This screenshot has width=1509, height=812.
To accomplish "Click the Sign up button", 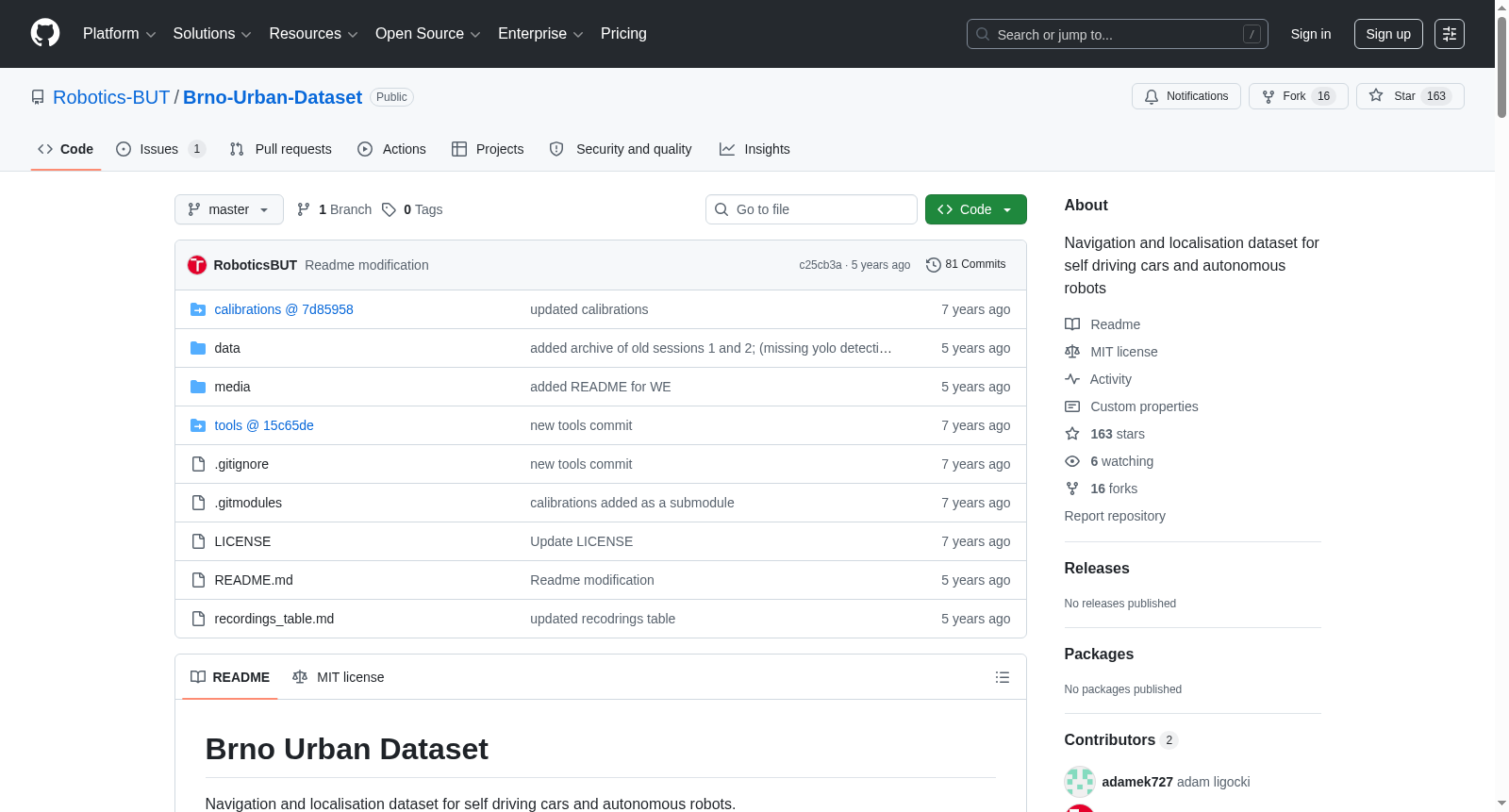I will 1388,34.
